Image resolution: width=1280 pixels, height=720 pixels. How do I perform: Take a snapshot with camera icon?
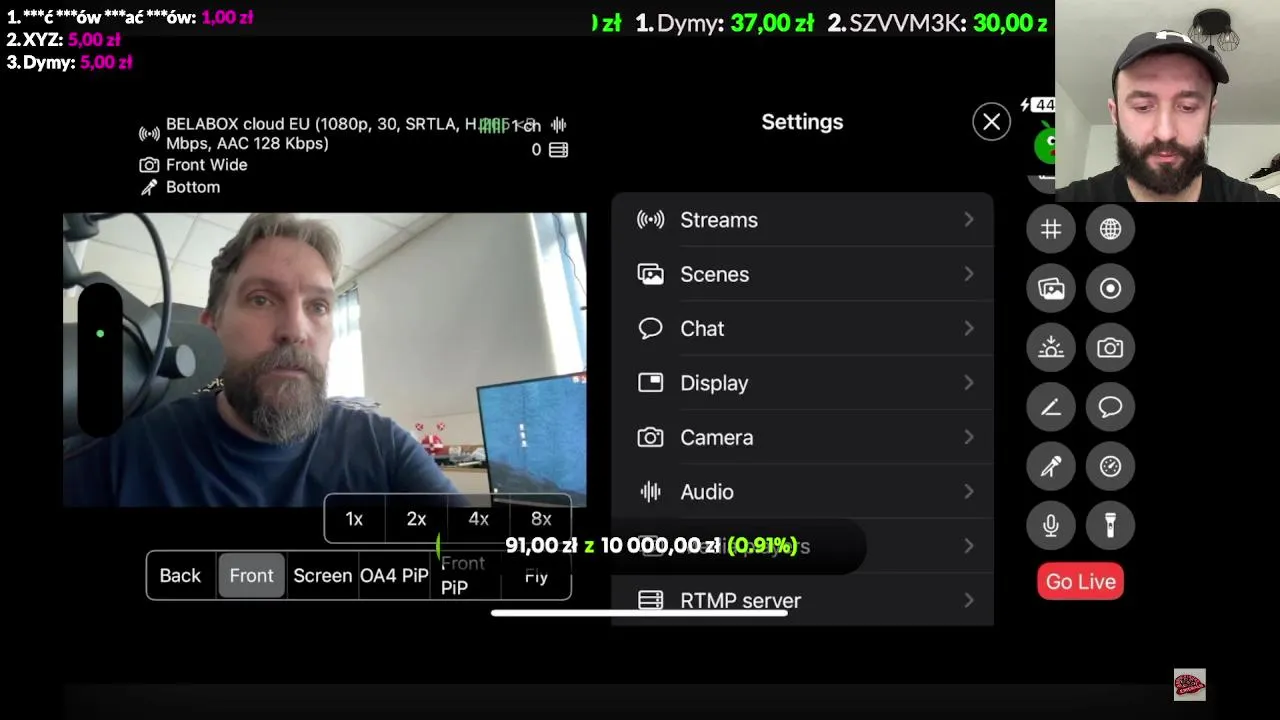1110,348
